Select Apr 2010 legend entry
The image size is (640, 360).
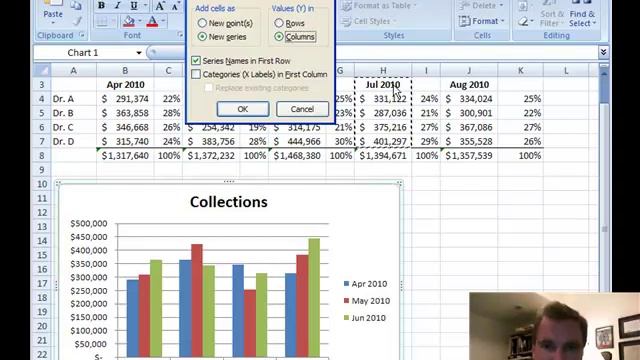tap(365, 284)
